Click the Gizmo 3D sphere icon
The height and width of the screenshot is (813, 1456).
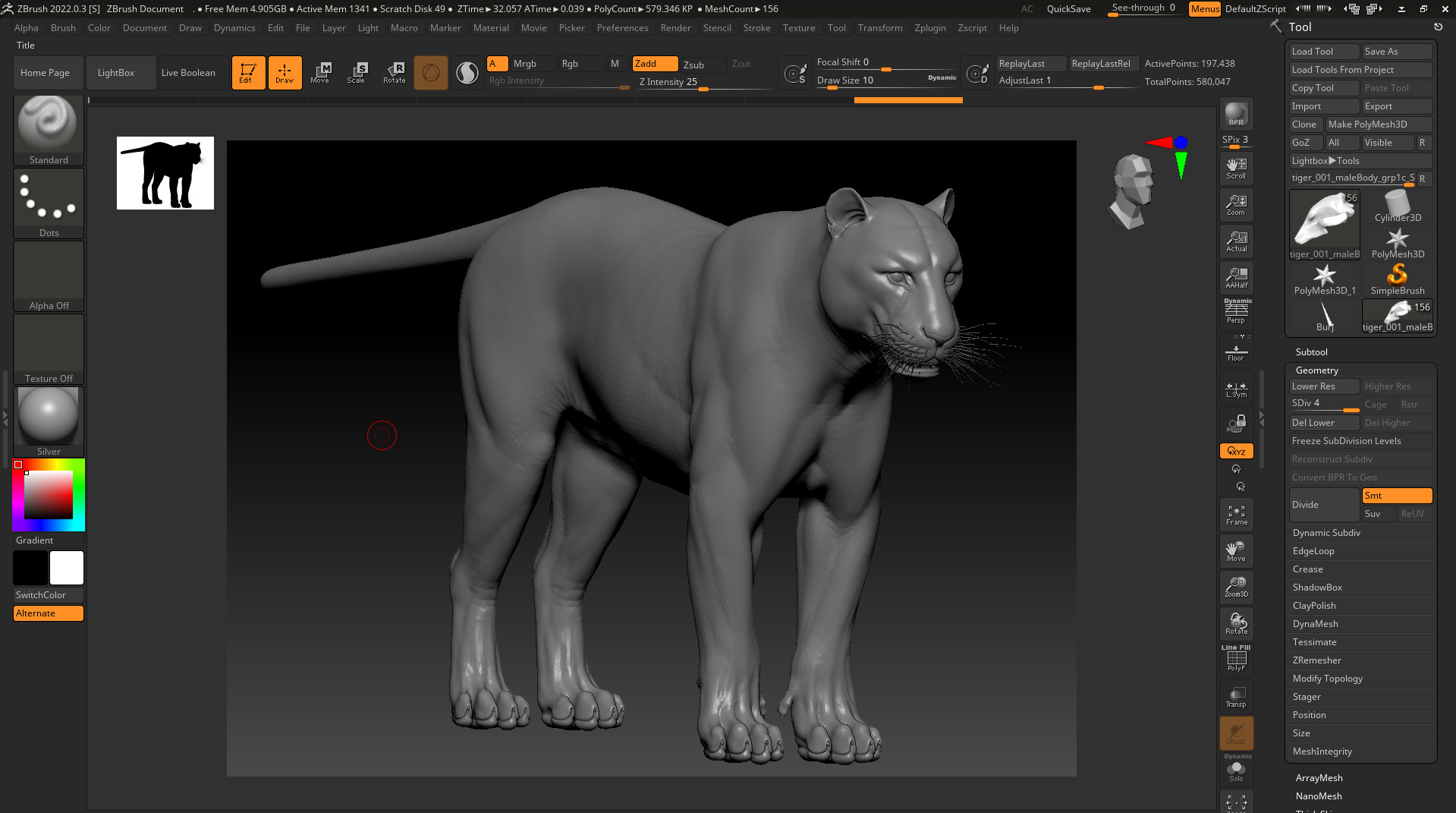[x=431, y=73]
